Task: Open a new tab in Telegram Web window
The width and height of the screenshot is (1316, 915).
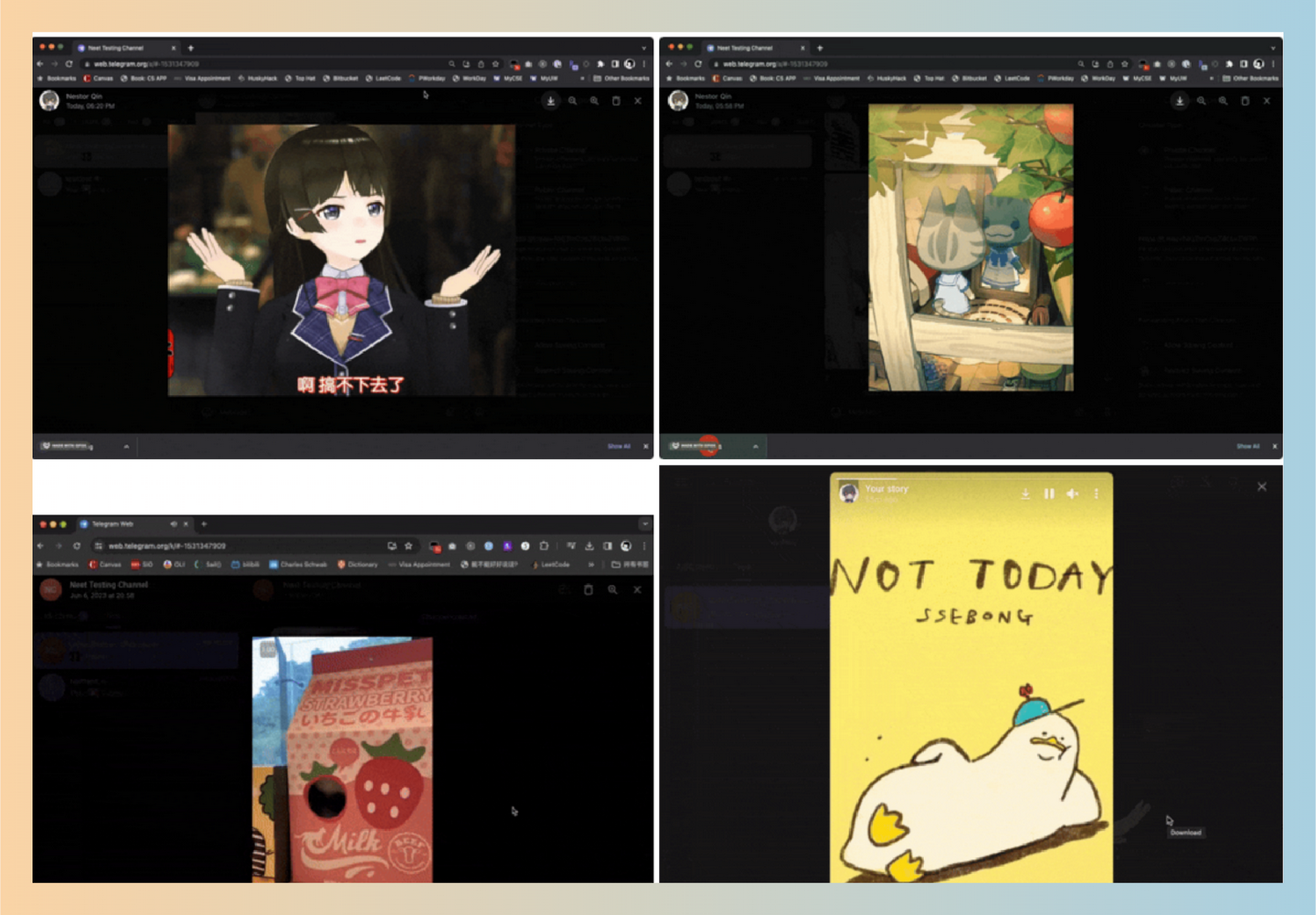Action: [x=204, y=524]
